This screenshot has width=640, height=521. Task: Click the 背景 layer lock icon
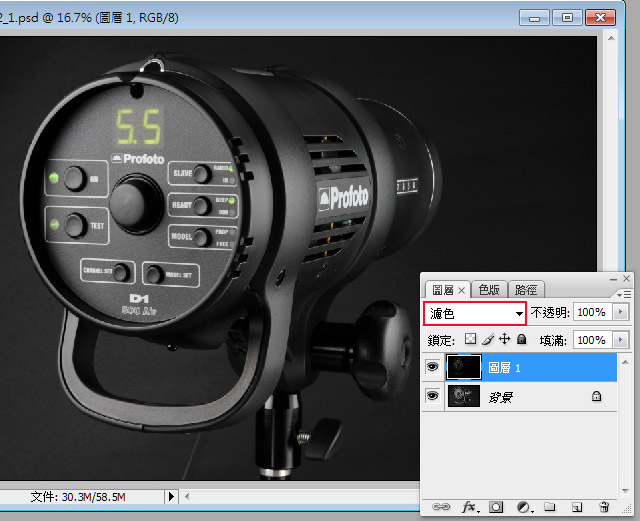pyautogui.click(x=596, y=396)
